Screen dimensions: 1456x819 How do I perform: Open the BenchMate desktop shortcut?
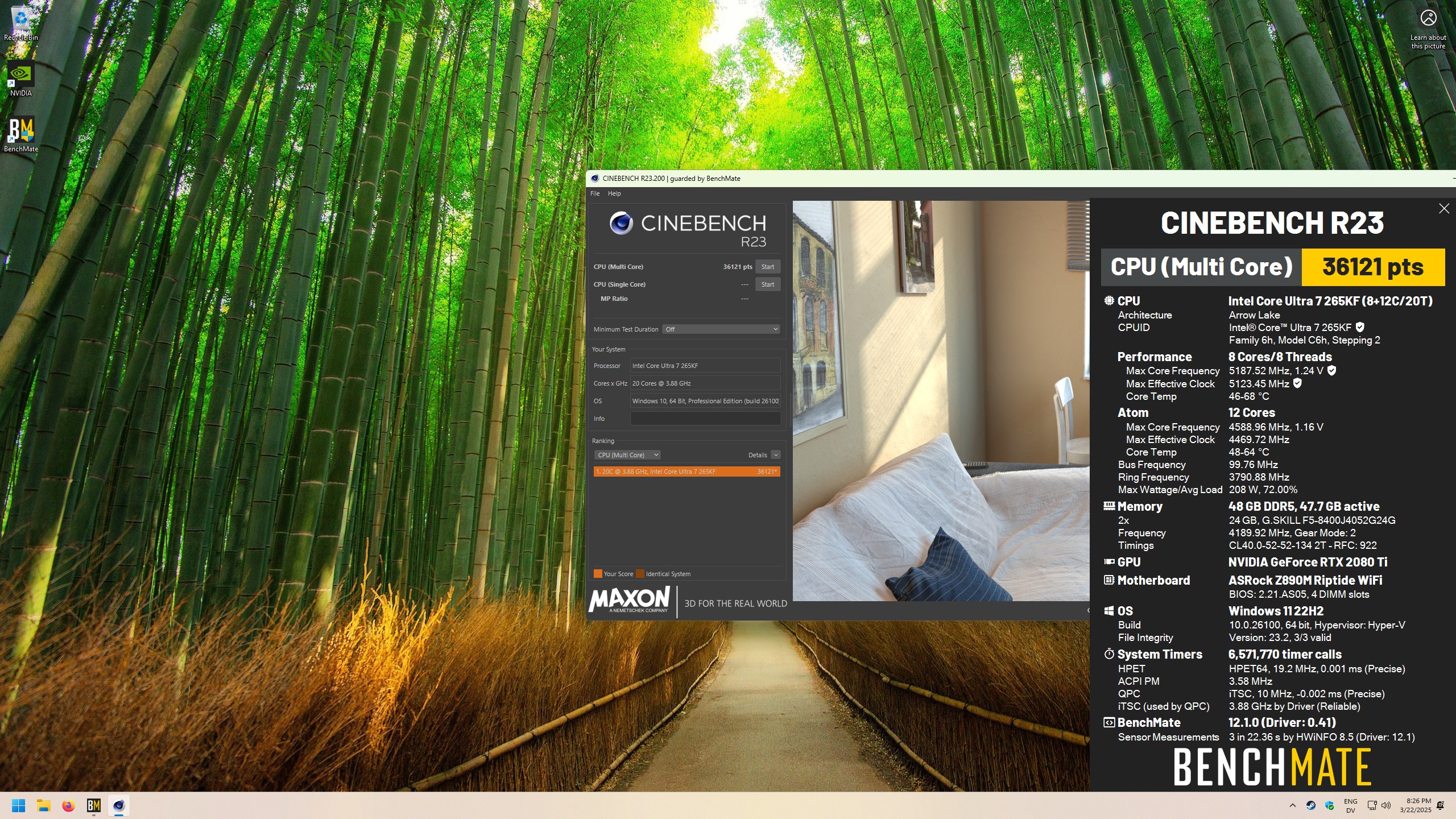[21, 134]
